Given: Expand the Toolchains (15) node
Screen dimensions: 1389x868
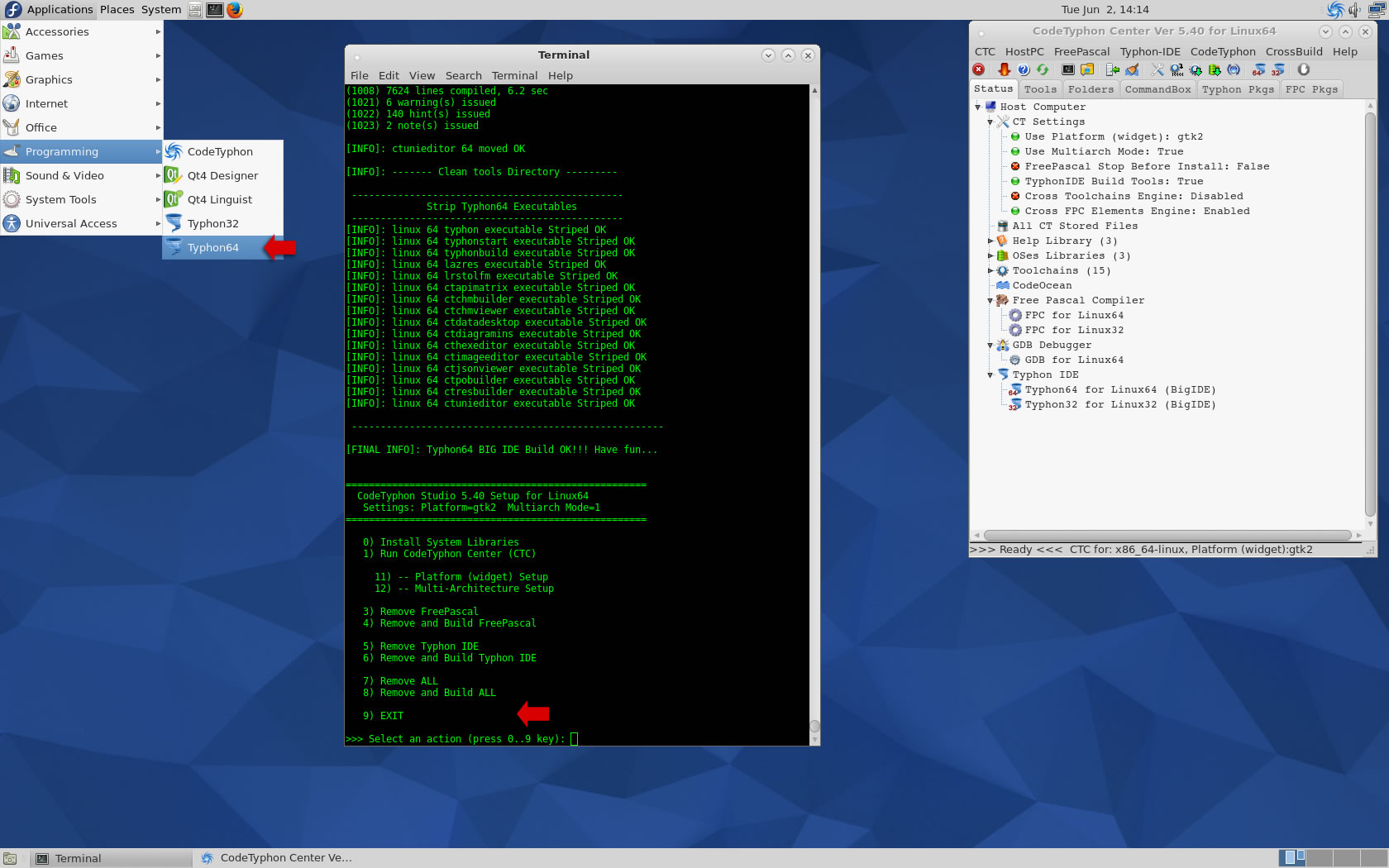Looking at the screenshot, I should pos(990,270).
